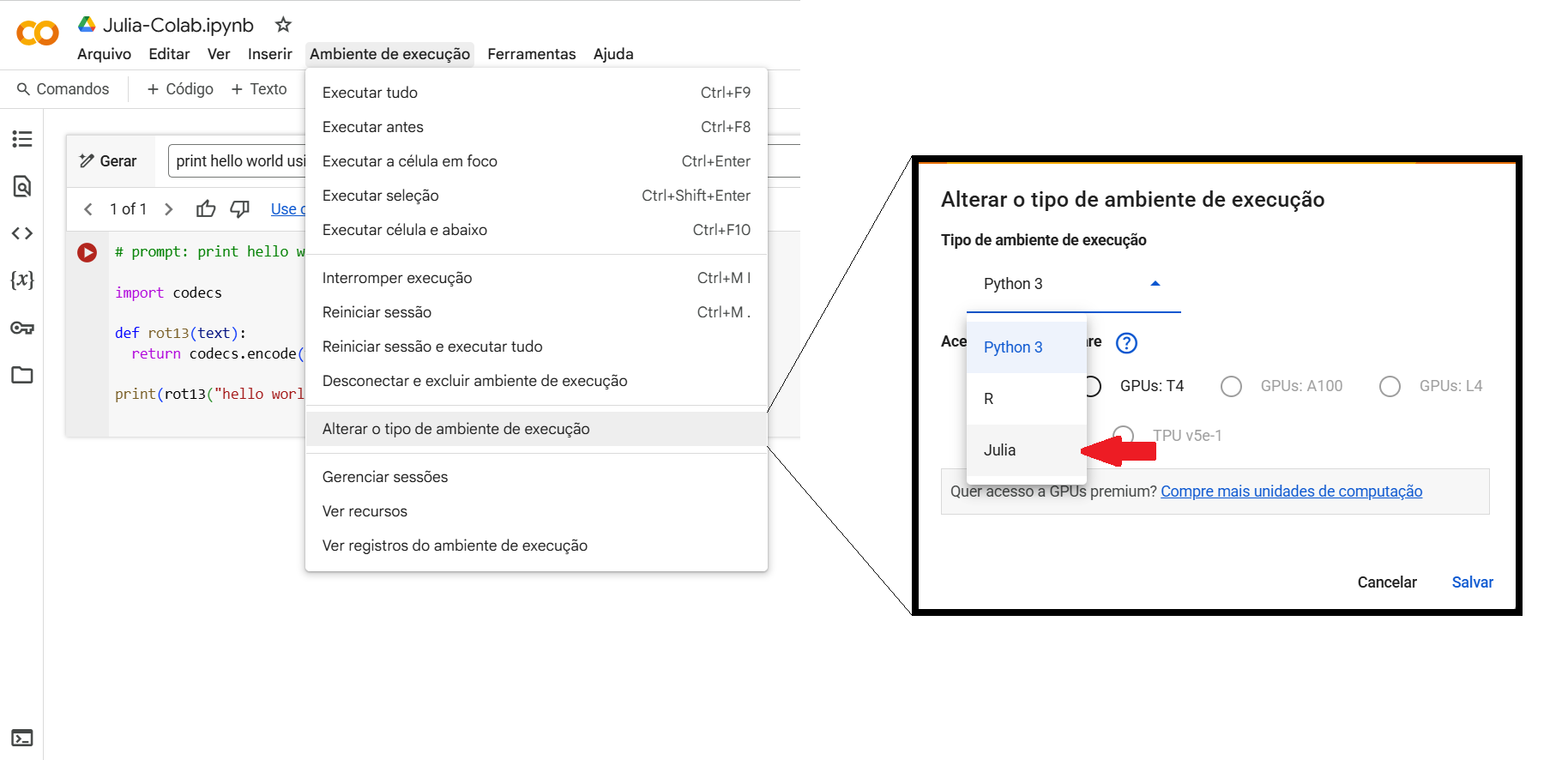
Task: Expand the Python 3 runtime type dropdown
Action: [x=1072, y=284]
